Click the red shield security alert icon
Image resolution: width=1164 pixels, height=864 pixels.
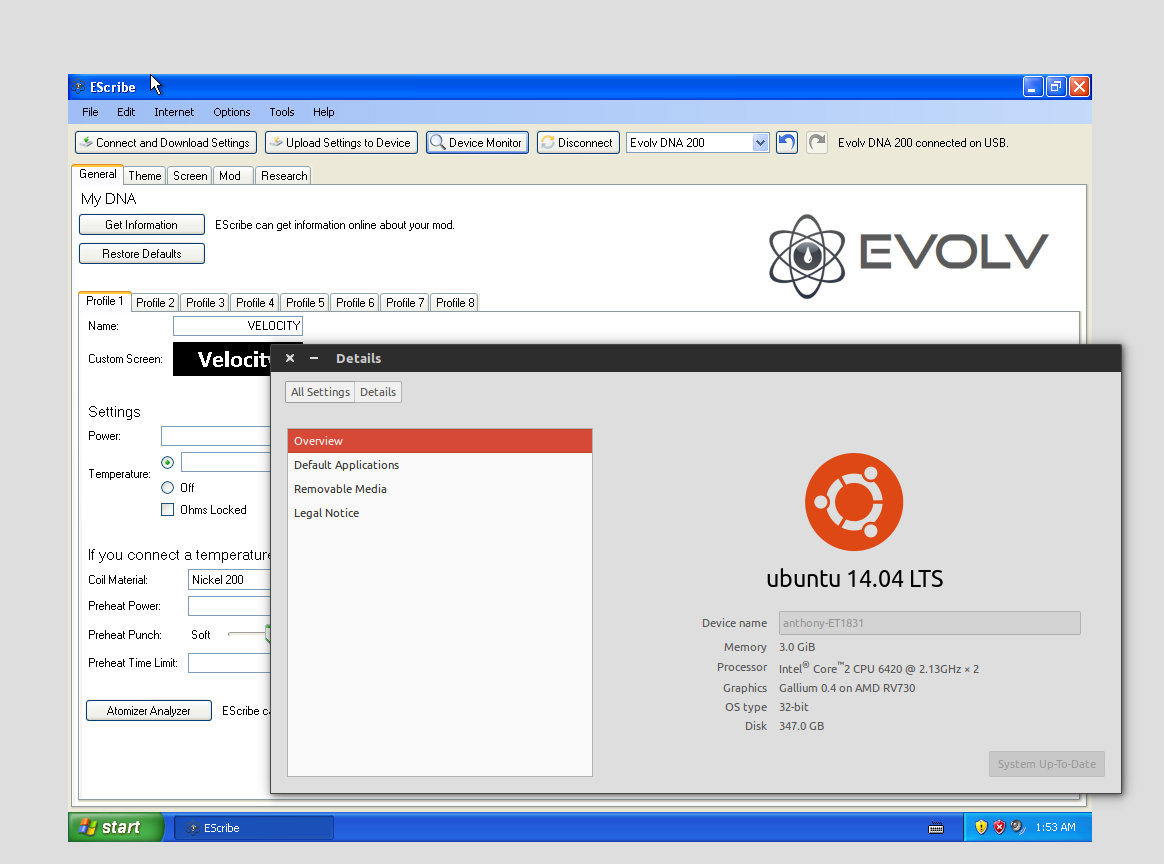click(999, 827)
